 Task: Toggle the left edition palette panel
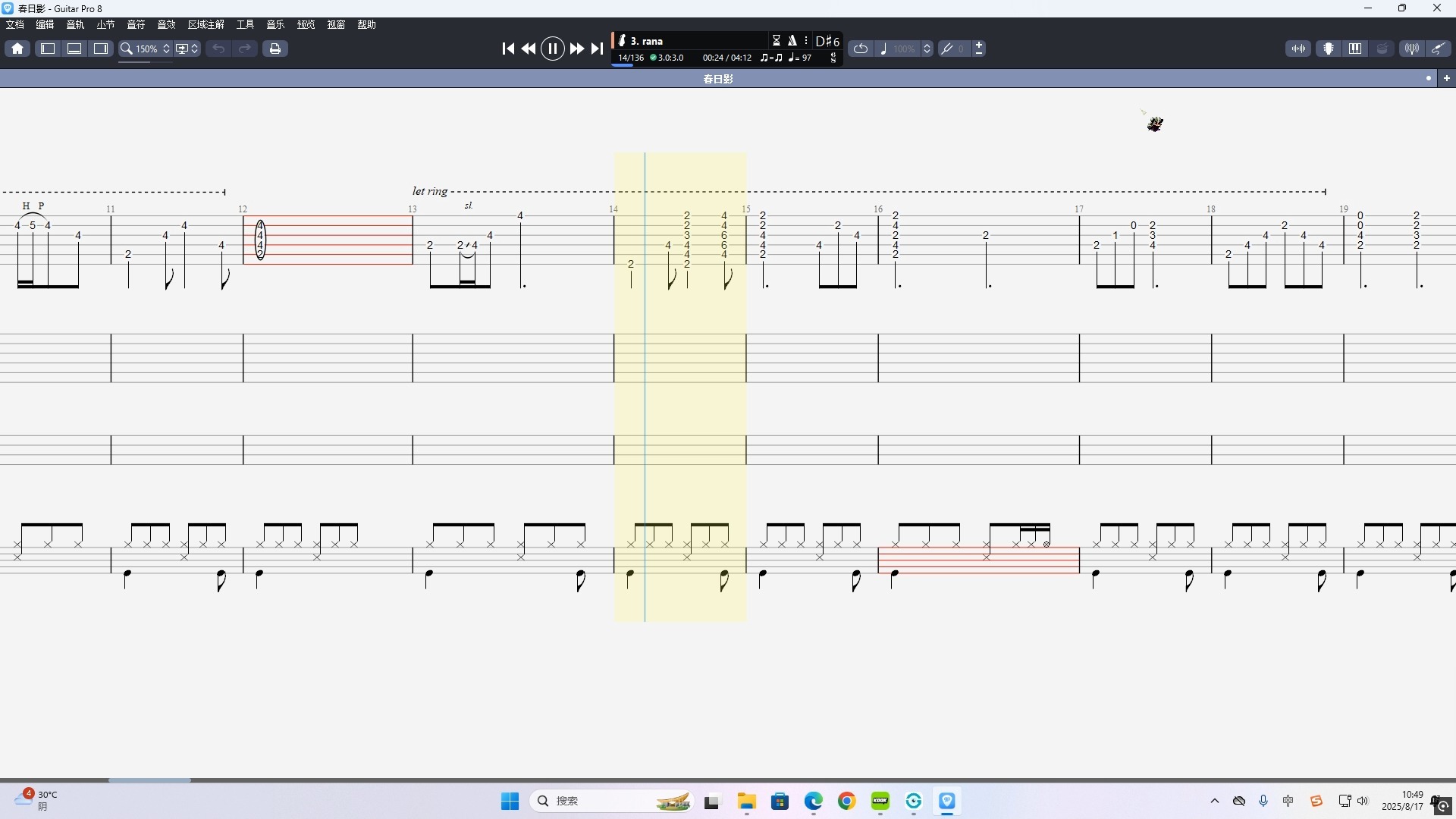coord(48,49)
